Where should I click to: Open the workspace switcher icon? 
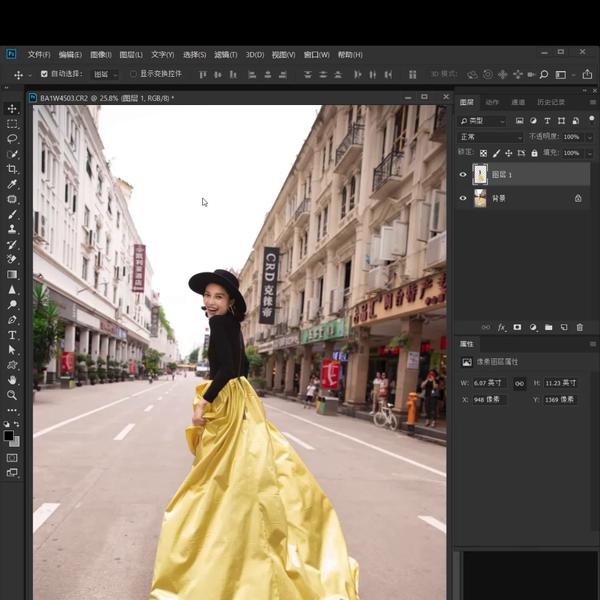561,75
